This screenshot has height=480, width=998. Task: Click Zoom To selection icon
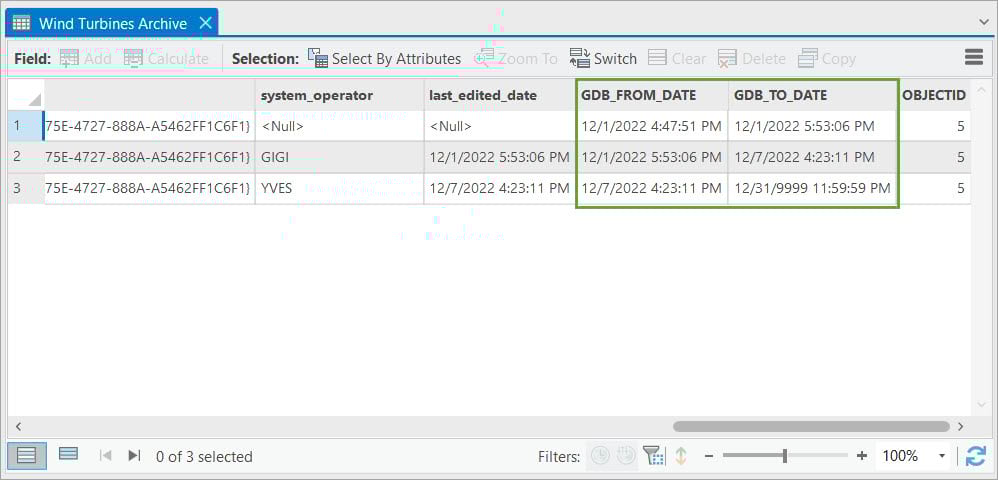[x=484, y=59]
